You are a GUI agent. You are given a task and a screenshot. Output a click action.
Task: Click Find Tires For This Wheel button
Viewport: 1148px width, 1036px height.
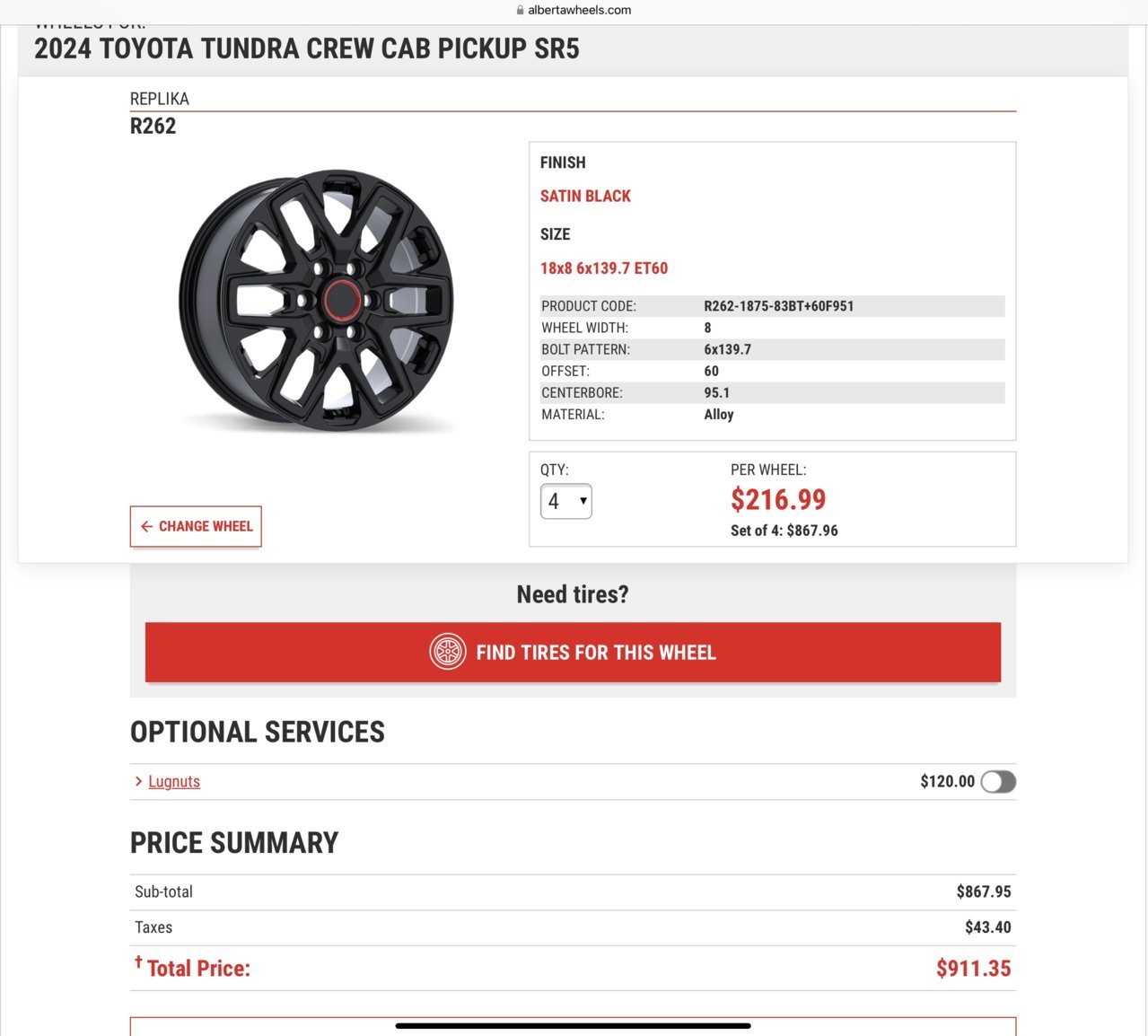(573, 653)
